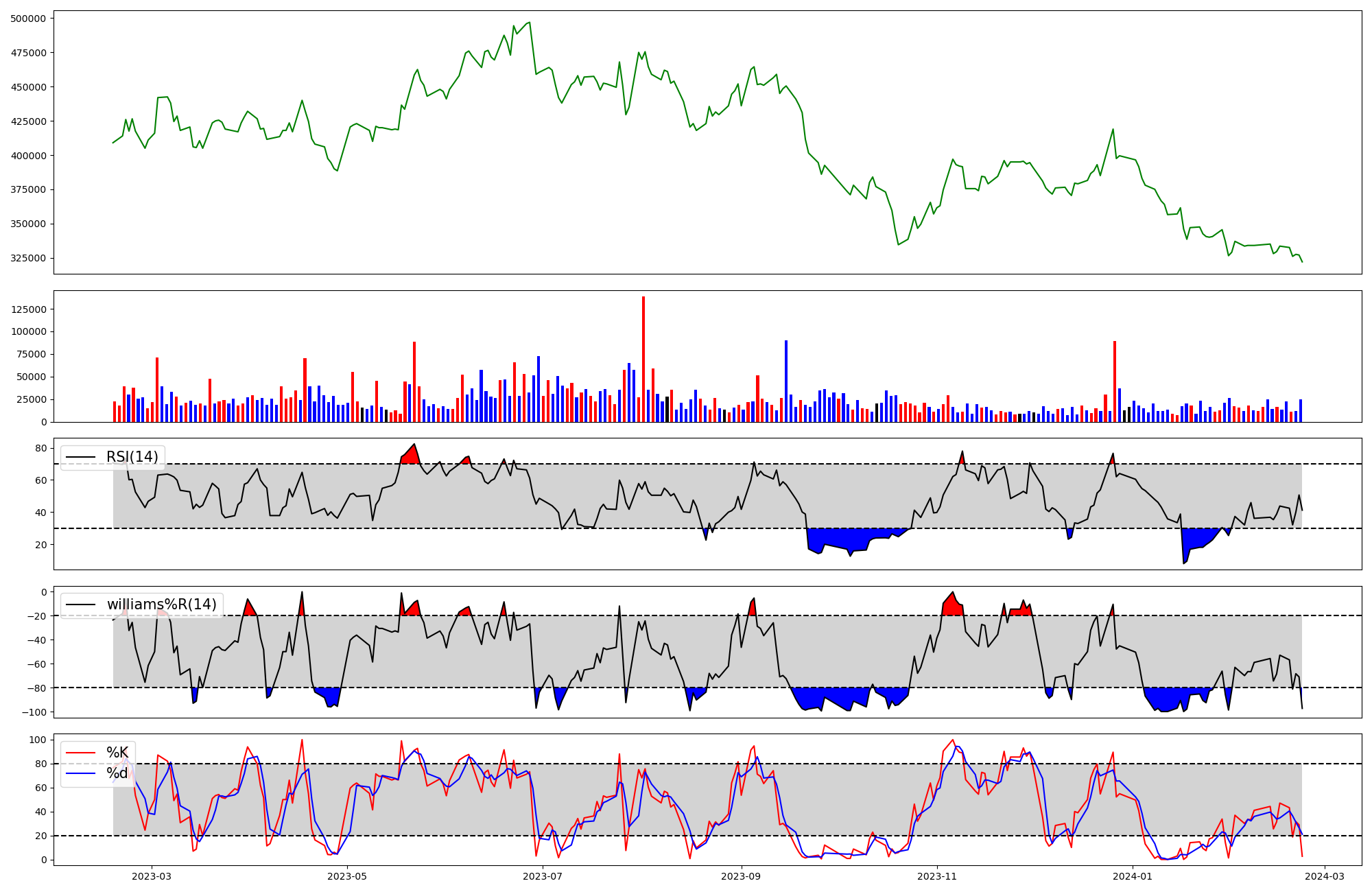
Task: Click the 2024-01 x-axis date label
Action: [1133, 876]
